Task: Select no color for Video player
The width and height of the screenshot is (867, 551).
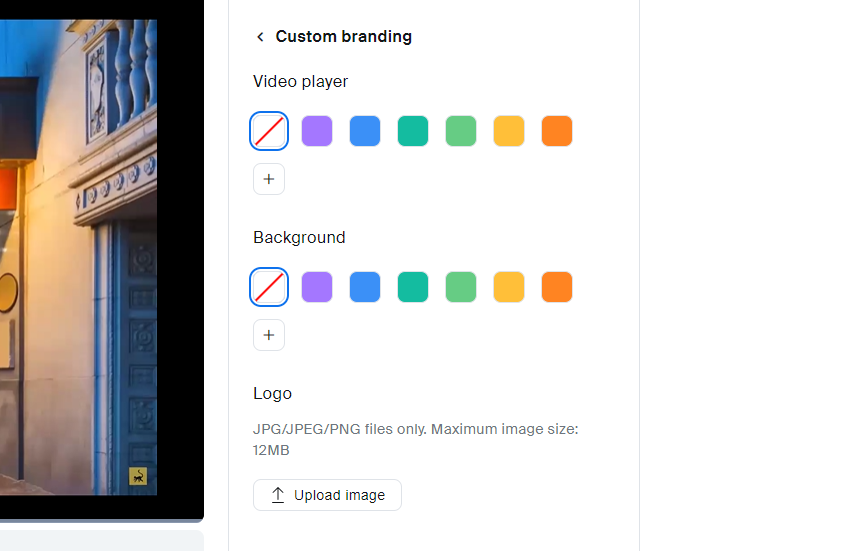Action: (269, 131)
